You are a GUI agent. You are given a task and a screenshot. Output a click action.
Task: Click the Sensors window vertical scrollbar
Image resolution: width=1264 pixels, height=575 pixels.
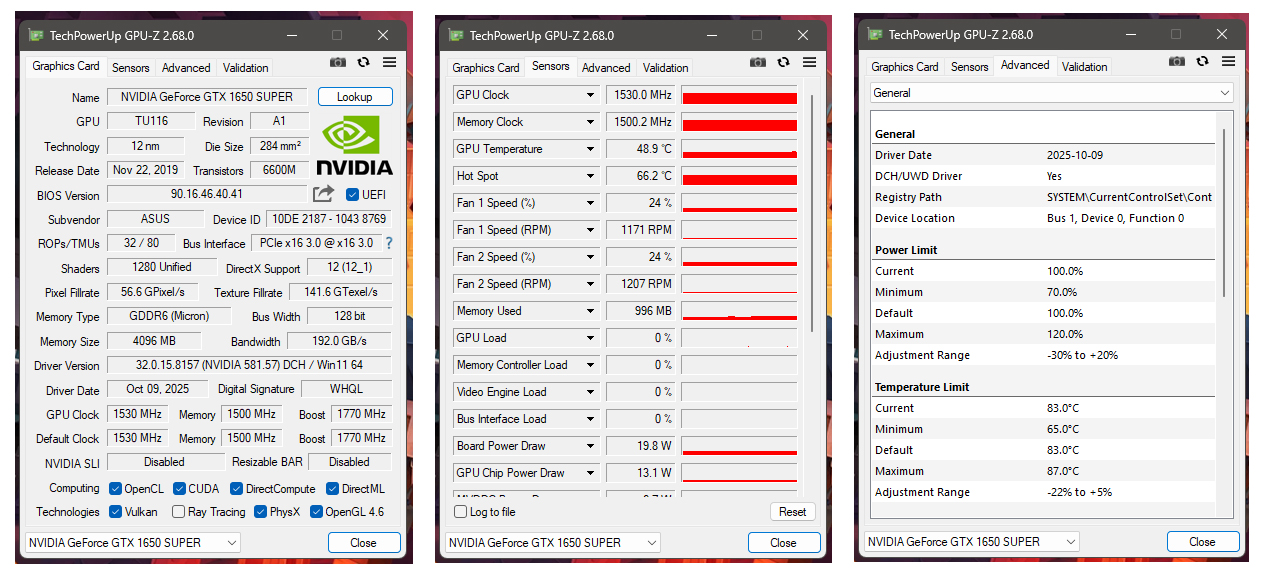[813, 215]
